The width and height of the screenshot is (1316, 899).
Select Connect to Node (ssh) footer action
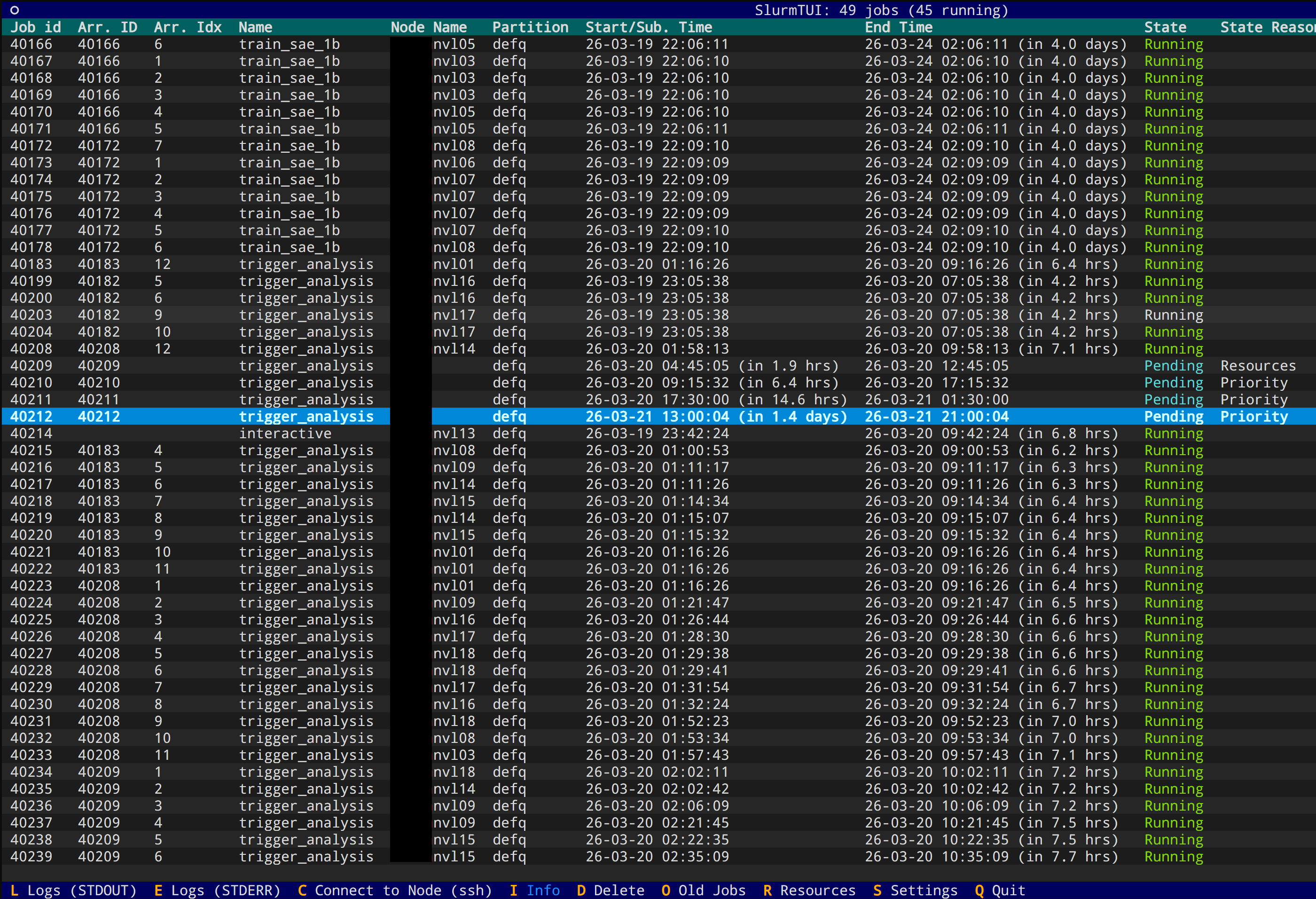395,891
